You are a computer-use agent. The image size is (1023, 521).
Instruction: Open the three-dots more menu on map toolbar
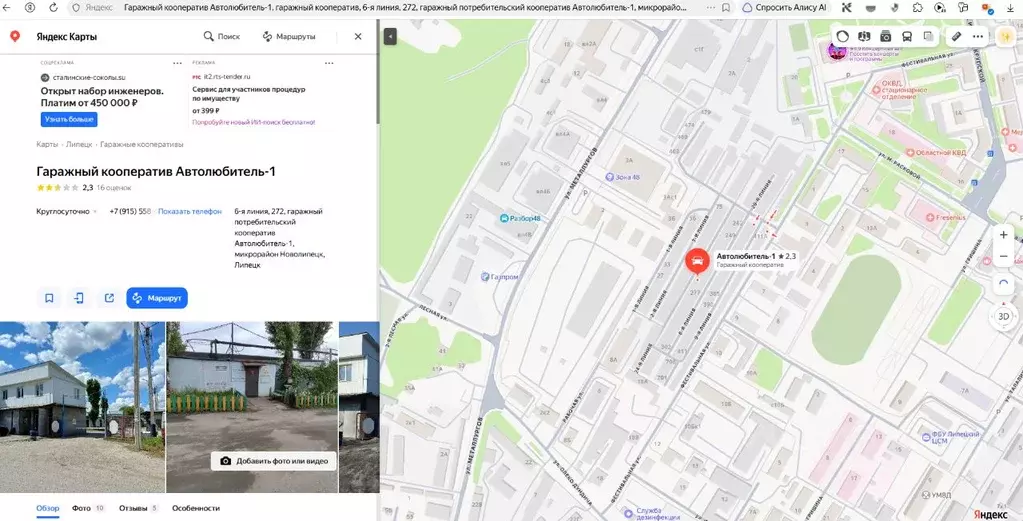coord(977,37)
